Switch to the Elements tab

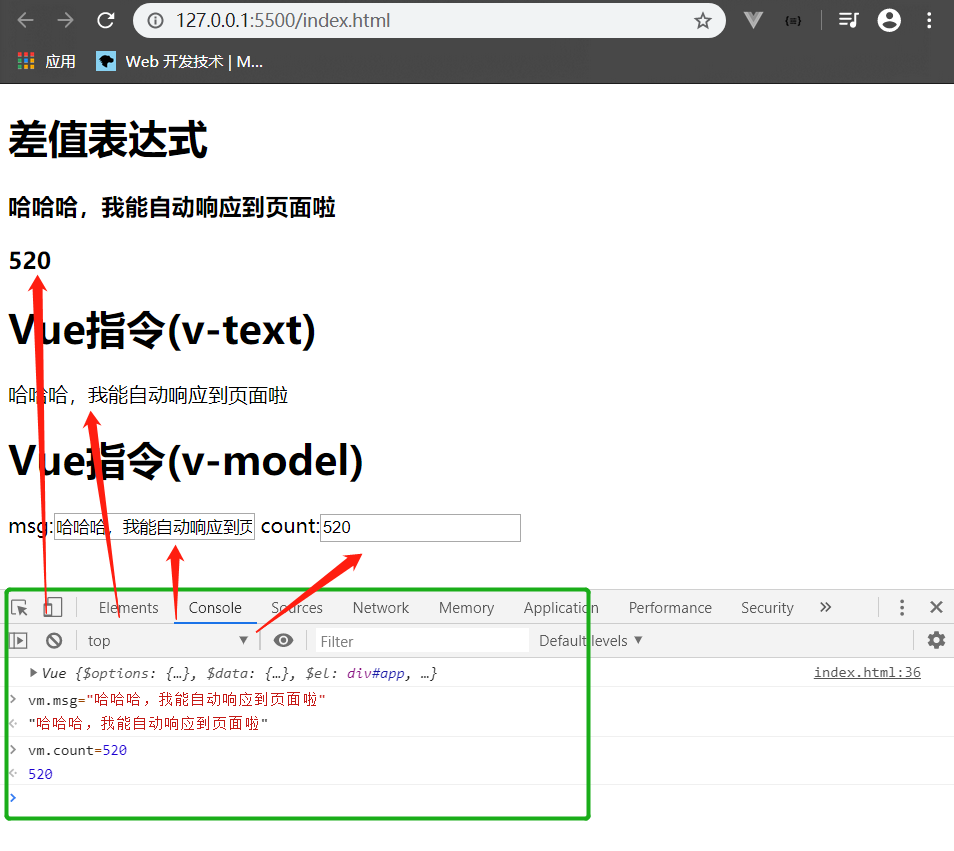click(x=128, y=608)
